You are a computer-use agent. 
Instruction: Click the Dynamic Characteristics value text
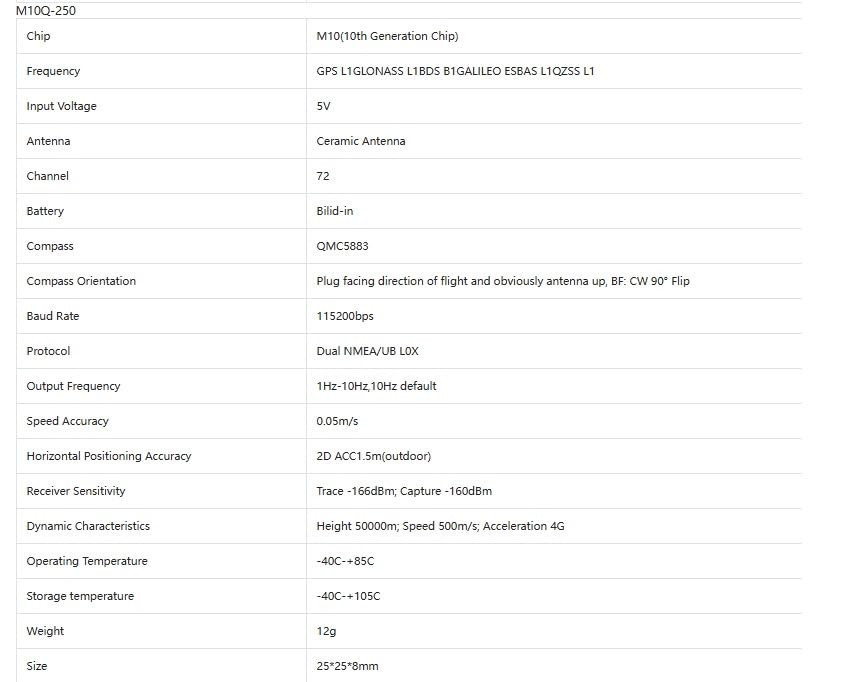click(440, 526)
